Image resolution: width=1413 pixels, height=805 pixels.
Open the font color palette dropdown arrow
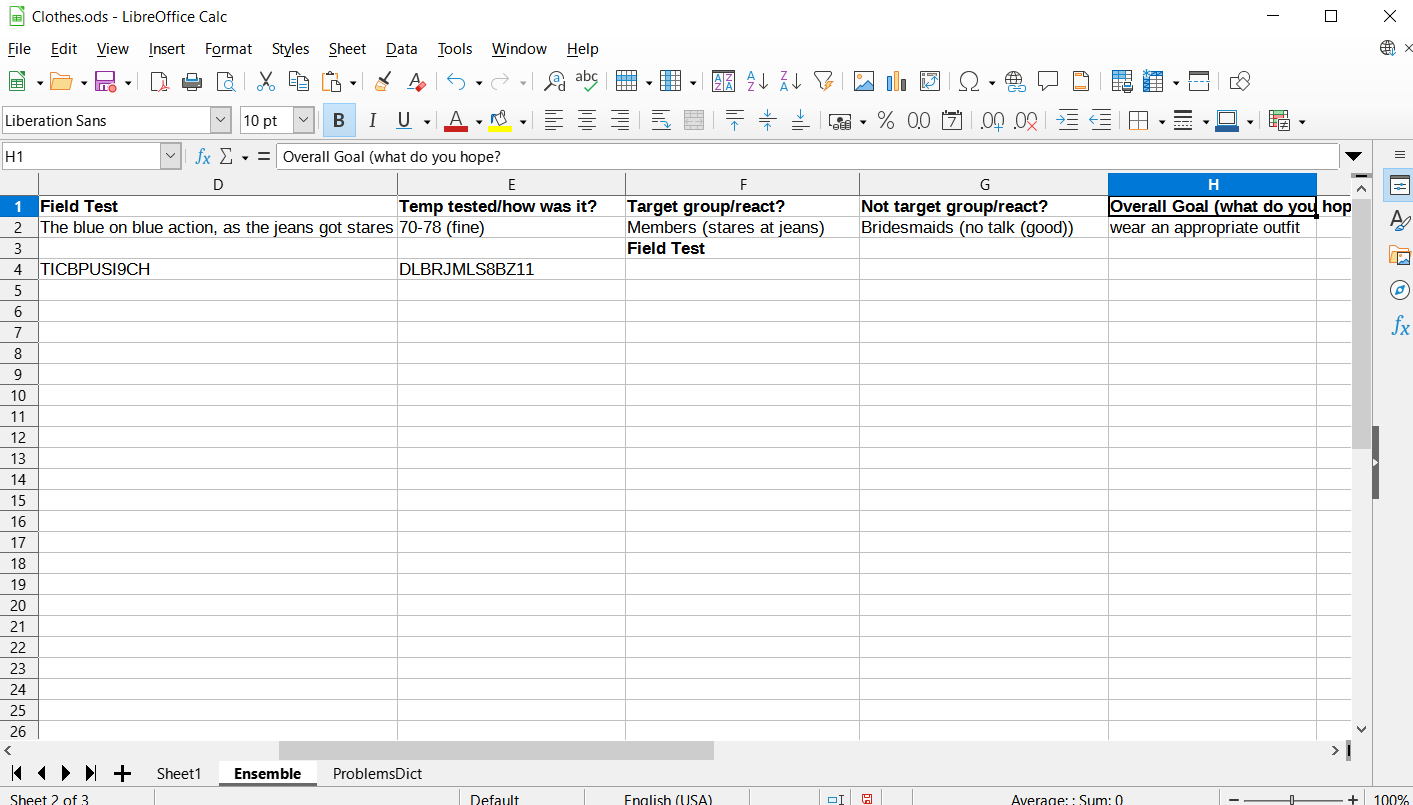click(479, 121)
